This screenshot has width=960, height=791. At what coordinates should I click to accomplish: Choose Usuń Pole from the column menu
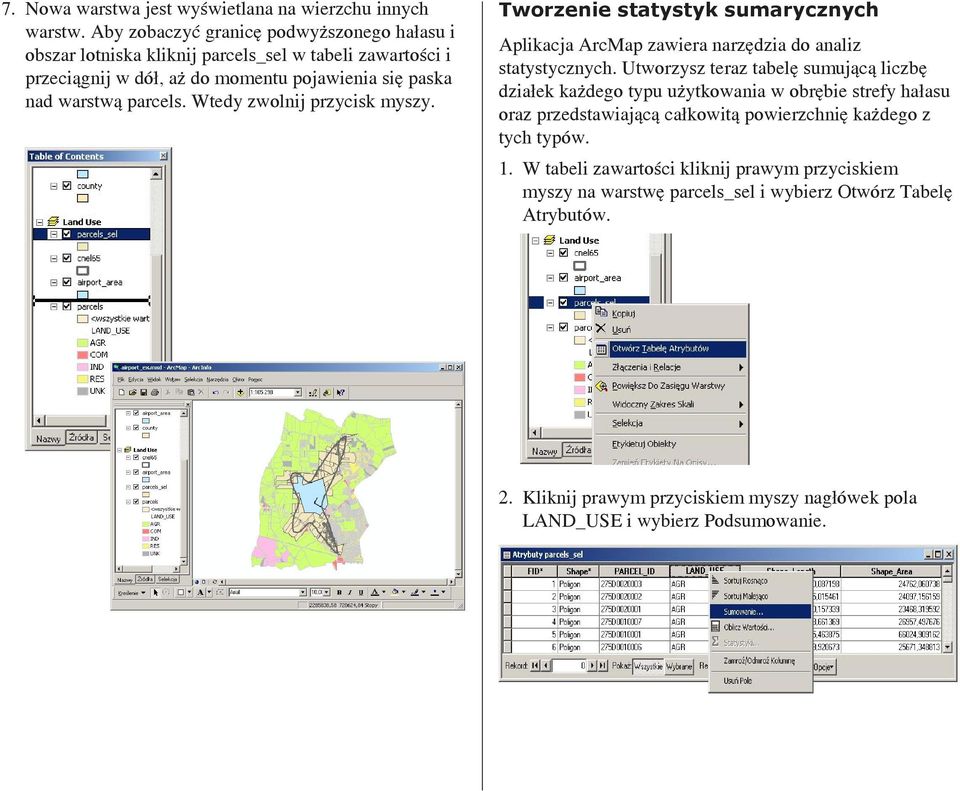tap(760, 681)
